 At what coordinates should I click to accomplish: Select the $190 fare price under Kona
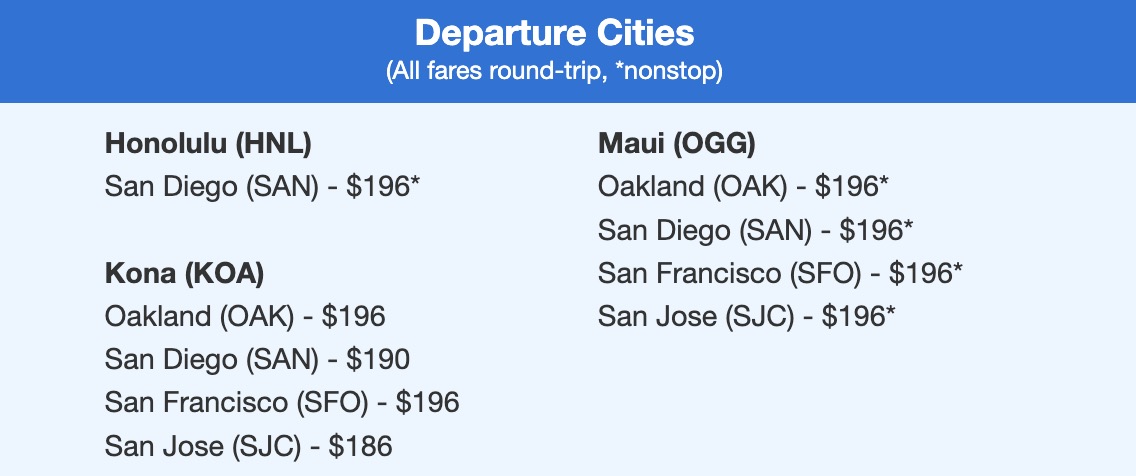377,360
